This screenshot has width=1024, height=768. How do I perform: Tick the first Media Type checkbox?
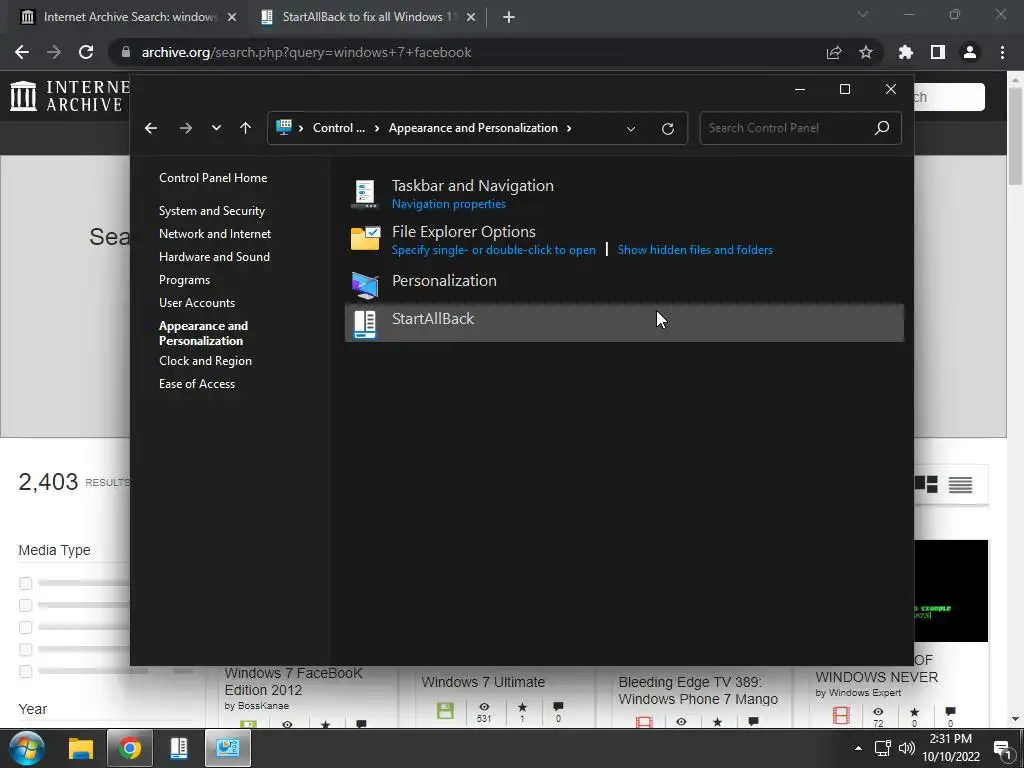pyautogui.click(x=25, y=583)
